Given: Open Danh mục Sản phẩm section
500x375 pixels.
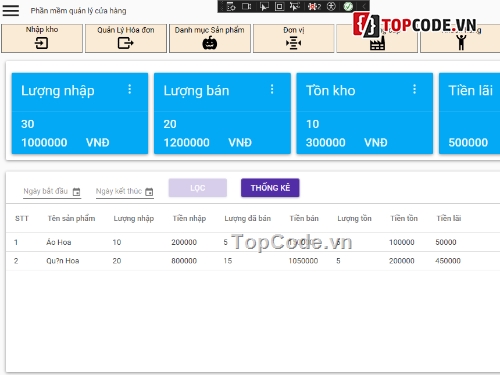Looking at the screenshot, I should tap(210, 38).
